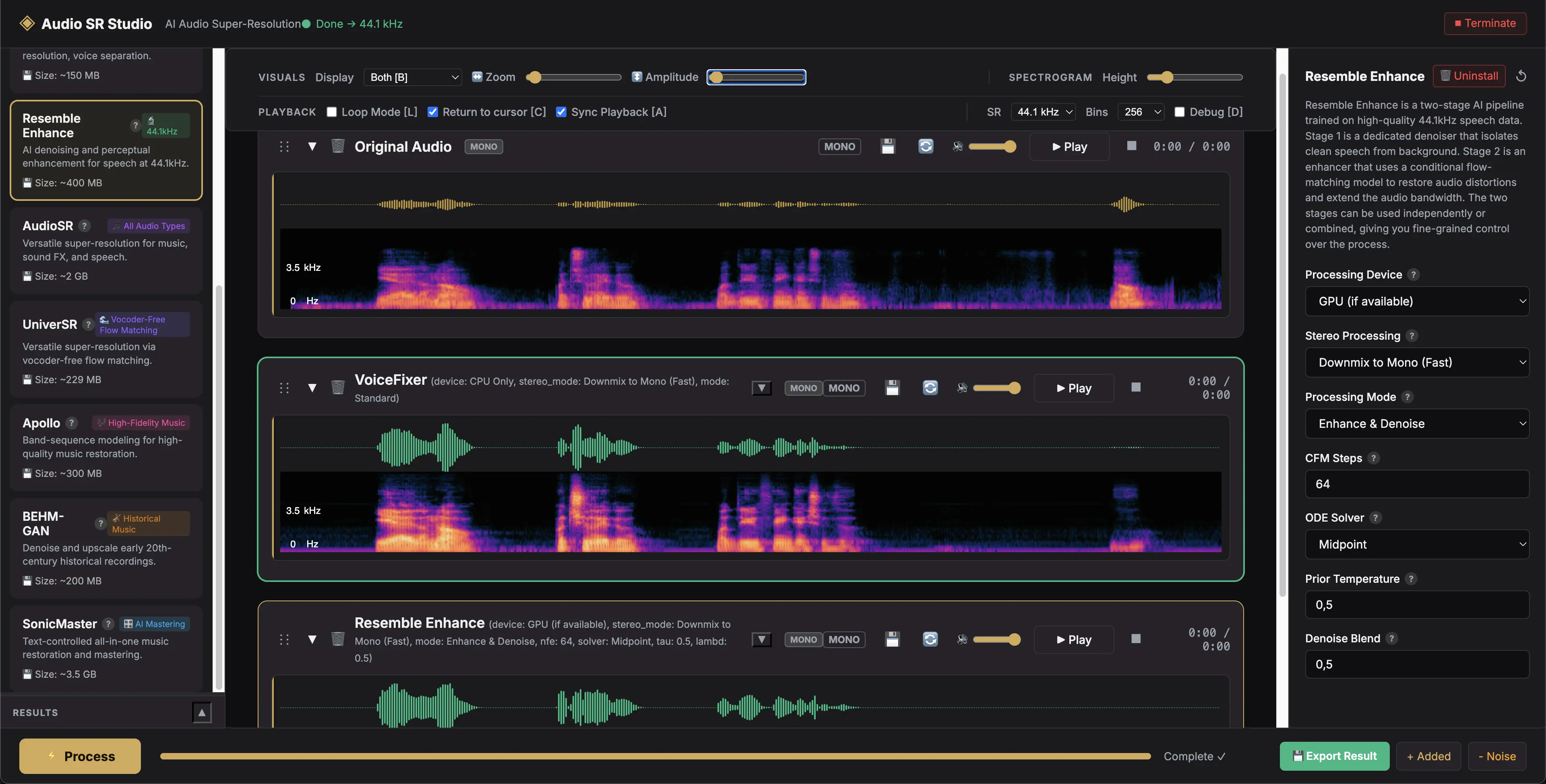The height and width of the screenshot is (784, 1546).
Task: Show help for Processing Device setting
Action: click(1414, 275)
